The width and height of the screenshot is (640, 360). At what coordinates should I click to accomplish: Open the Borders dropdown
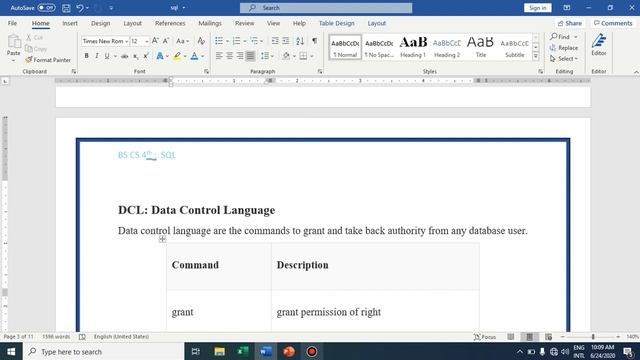tap(311, 56)
